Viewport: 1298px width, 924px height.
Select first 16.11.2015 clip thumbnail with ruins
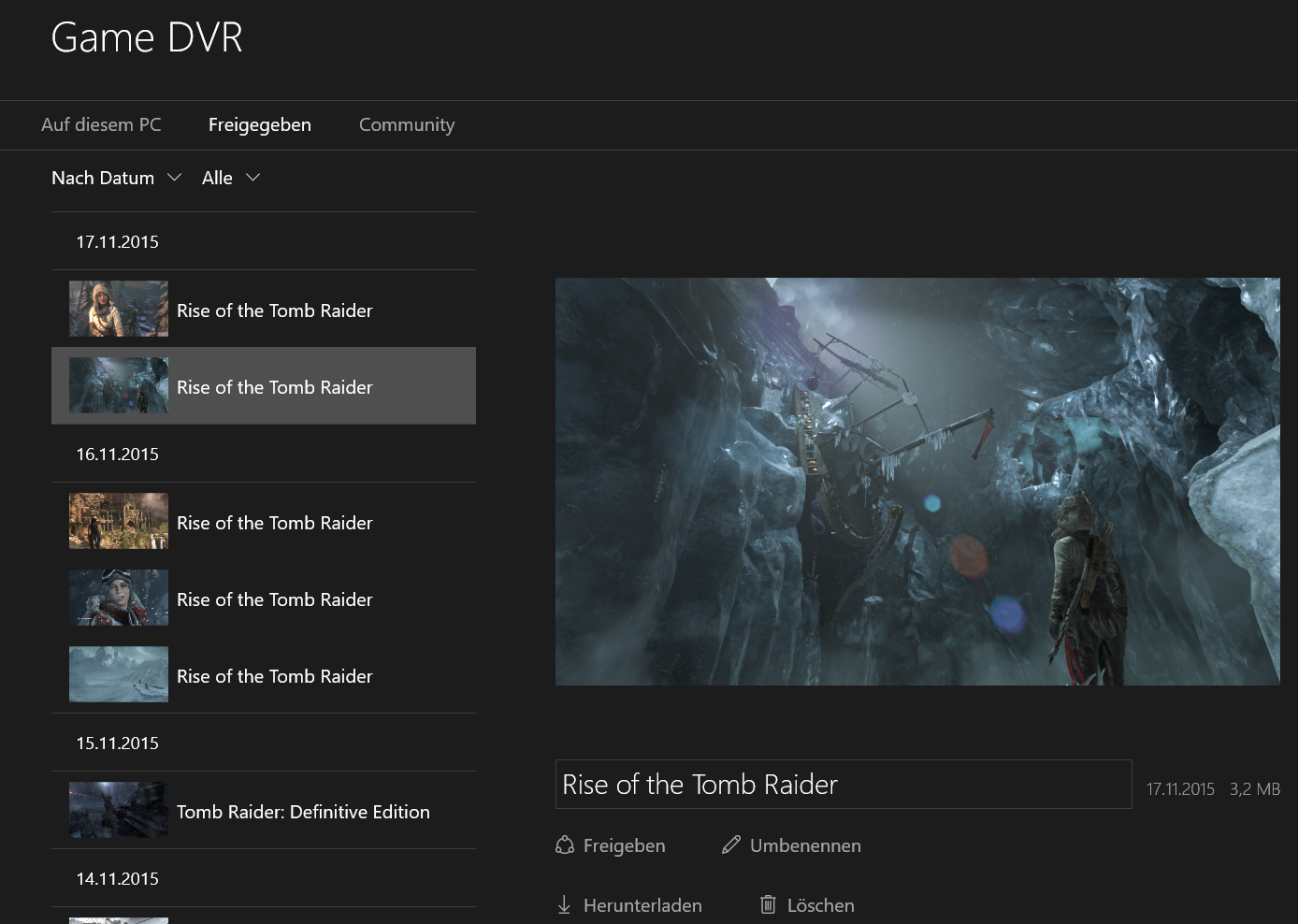(119, 521)
